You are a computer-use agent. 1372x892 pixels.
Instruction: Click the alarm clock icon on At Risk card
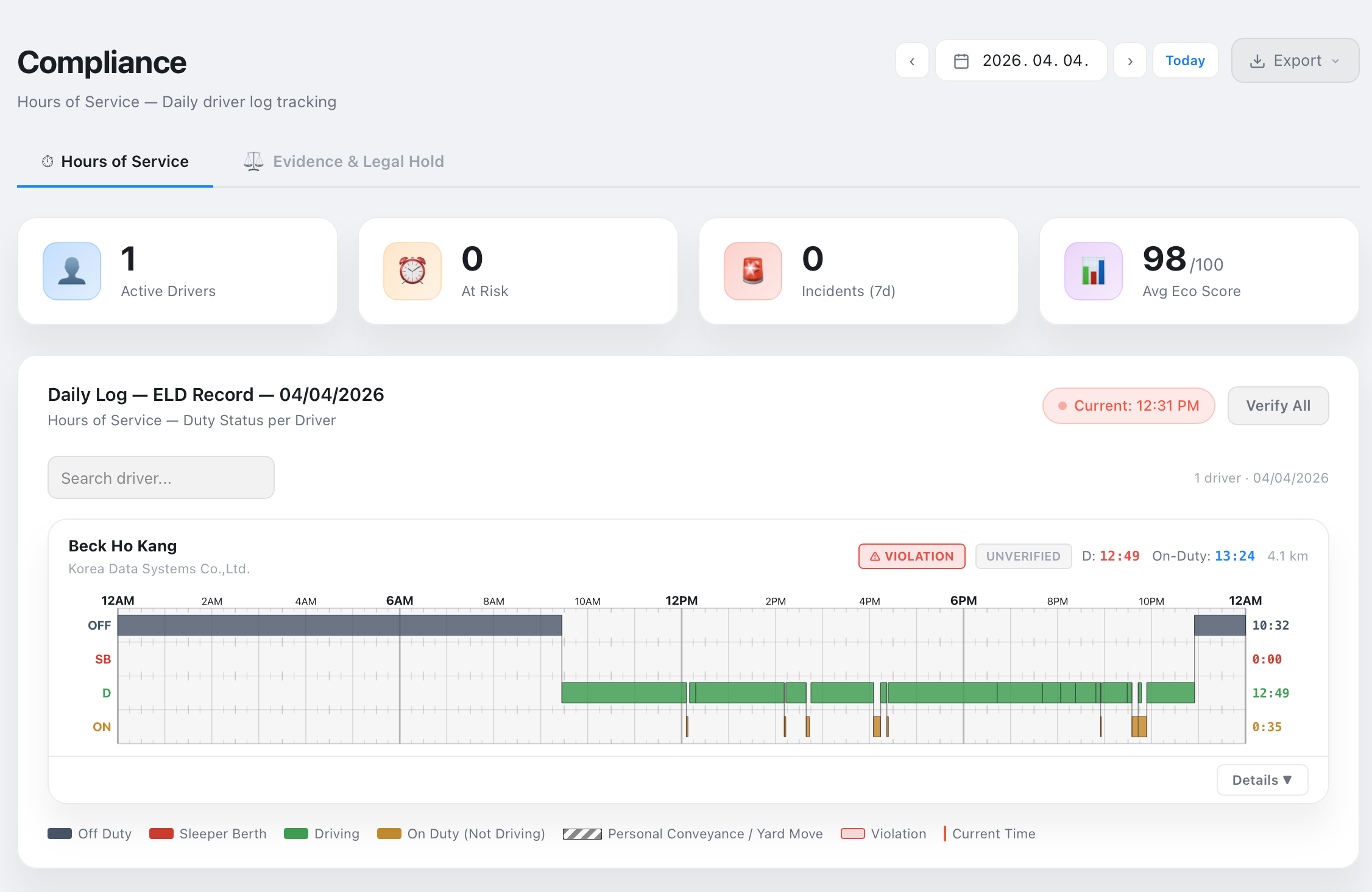point(412,271)
